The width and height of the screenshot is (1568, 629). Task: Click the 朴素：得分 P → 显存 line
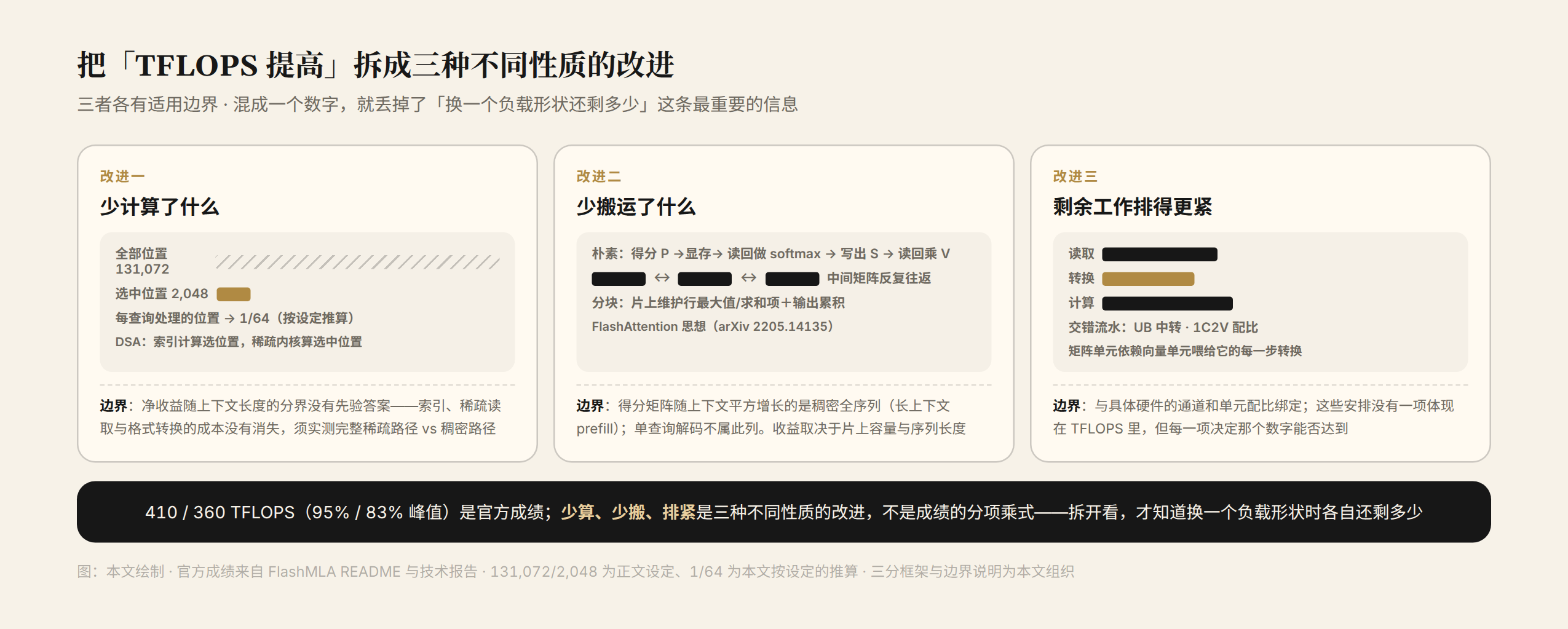(771, 253)
